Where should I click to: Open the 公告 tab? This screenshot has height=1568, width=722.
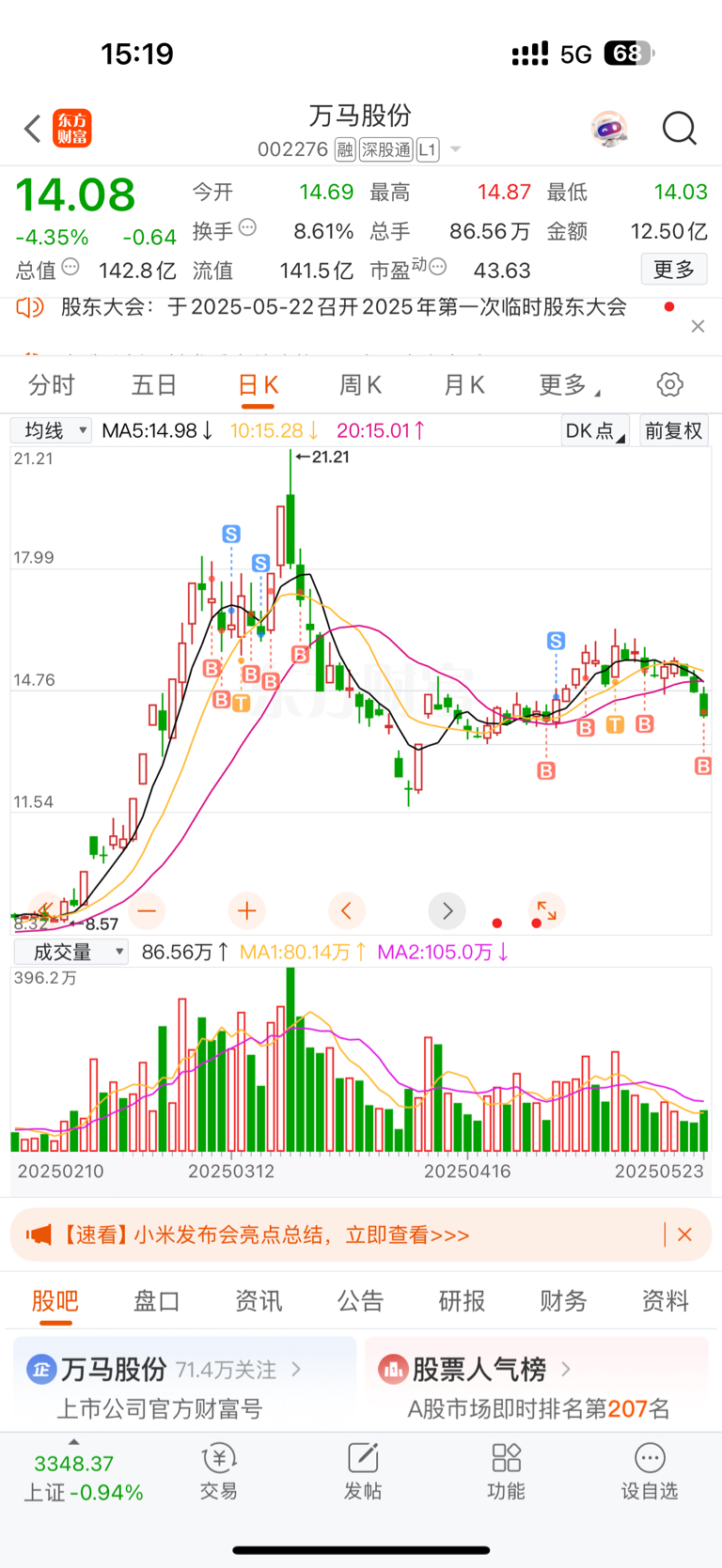tap(361, 1301)
